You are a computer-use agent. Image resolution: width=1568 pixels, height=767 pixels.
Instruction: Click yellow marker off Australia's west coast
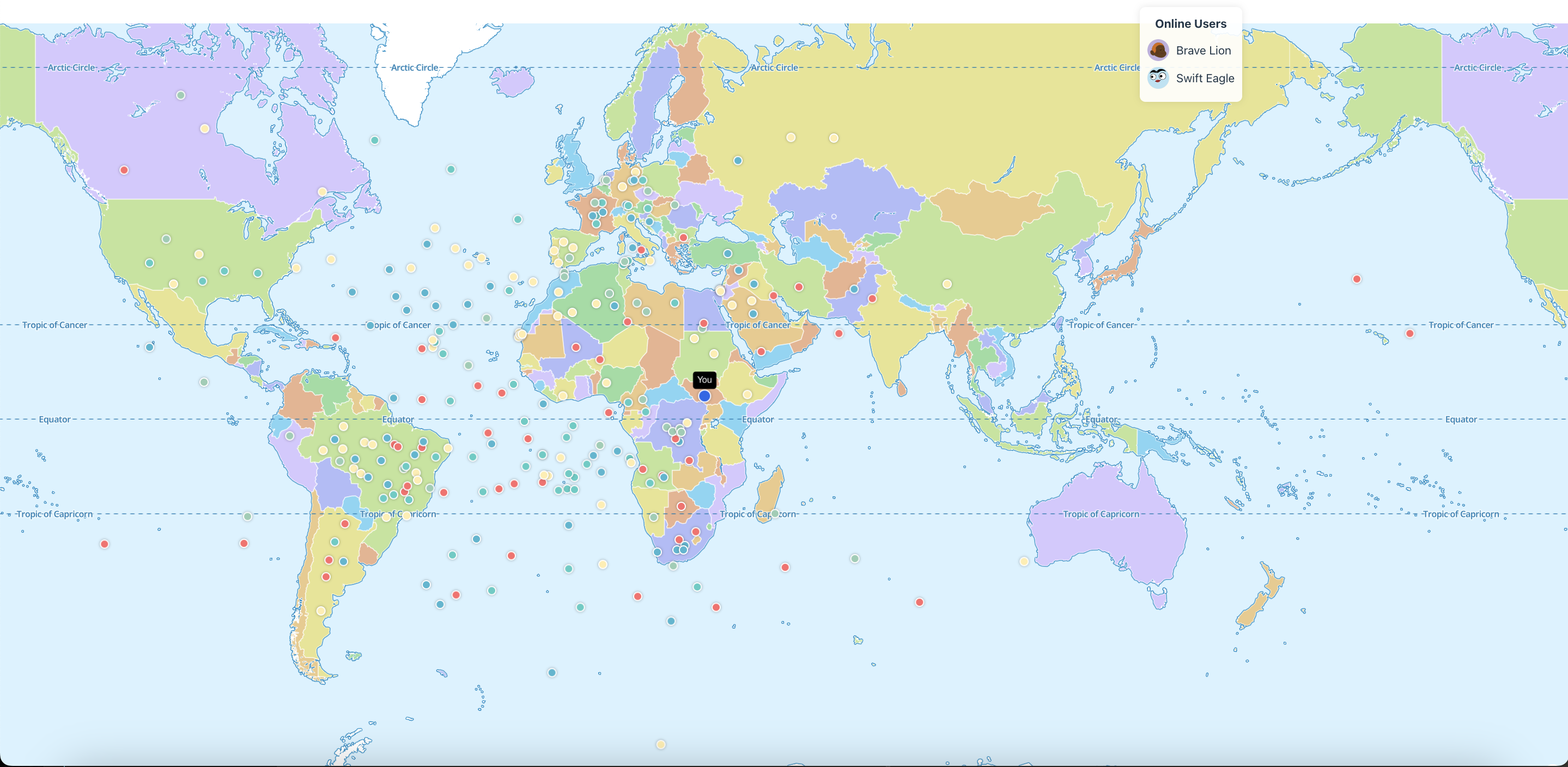(1024, 561)
